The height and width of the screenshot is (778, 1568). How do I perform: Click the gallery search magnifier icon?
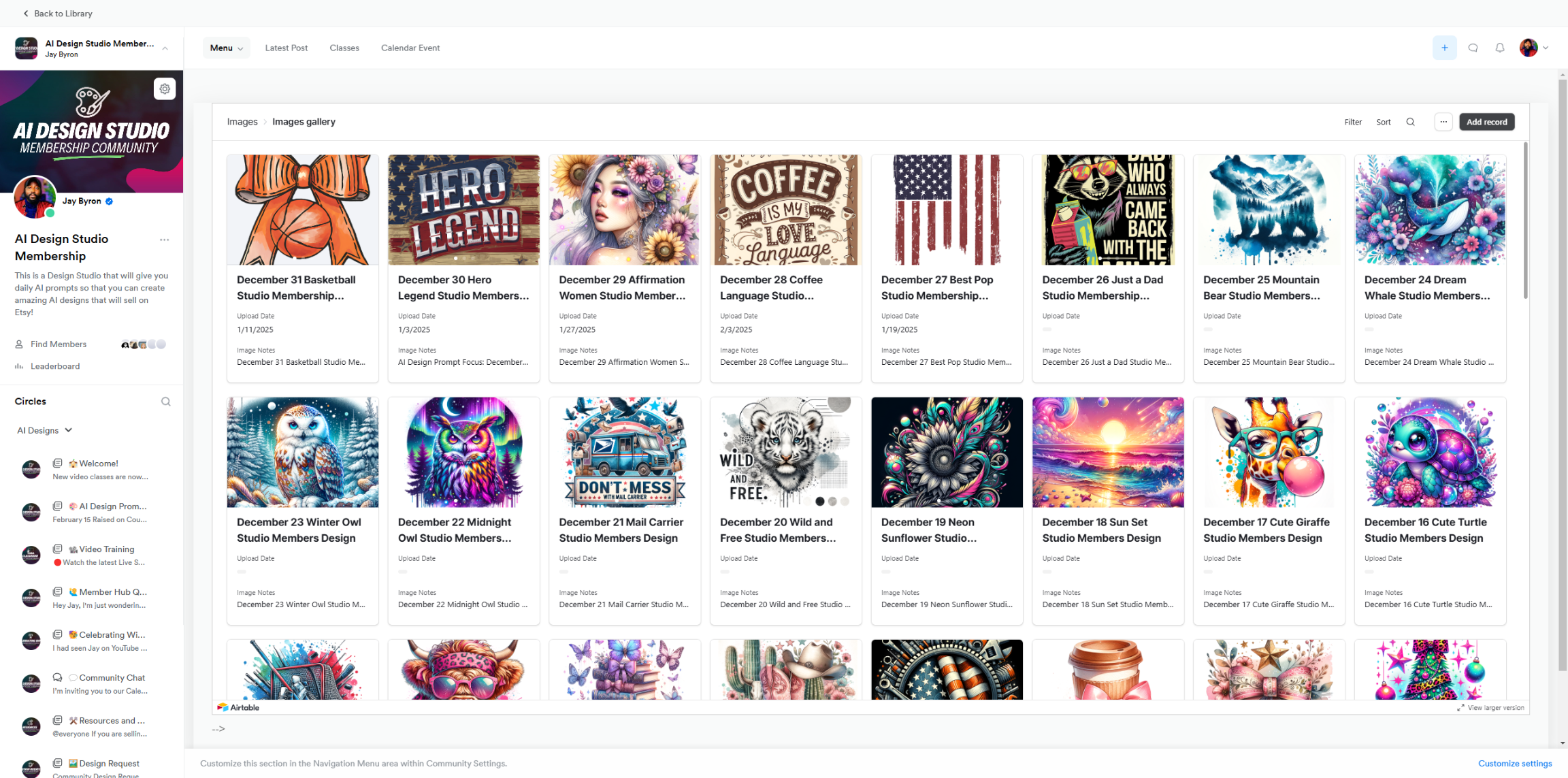(x=1410, y=122)
